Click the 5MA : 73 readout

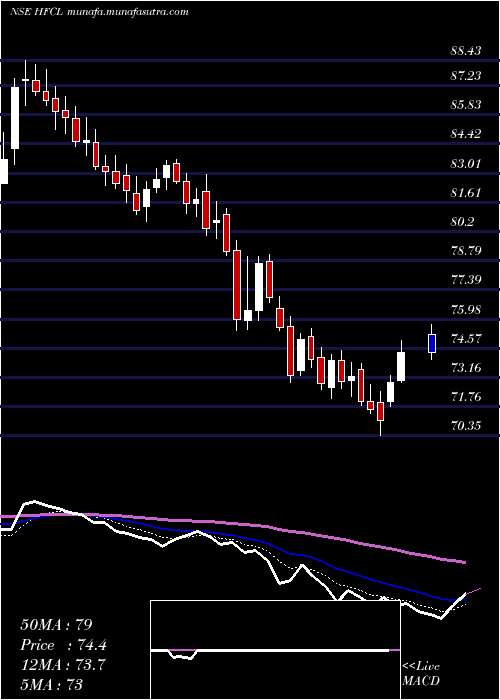[x=51, y=684]
